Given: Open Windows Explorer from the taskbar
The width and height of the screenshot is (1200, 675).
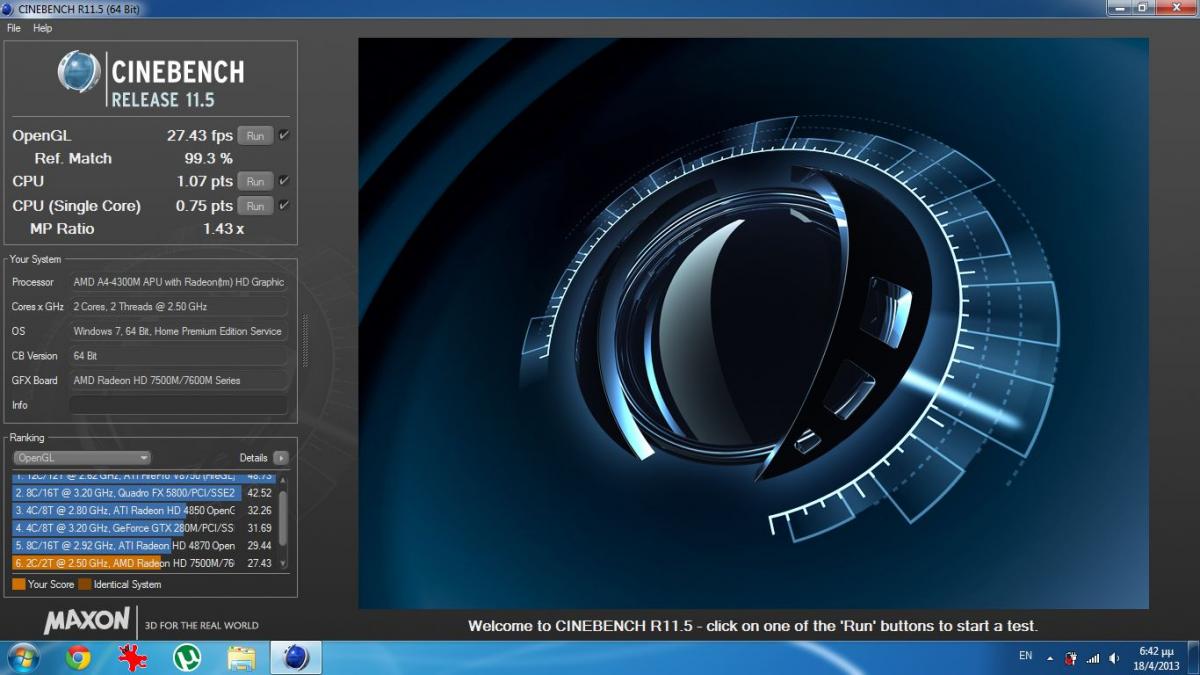Looking at the screenshot, I should [241, 657].
